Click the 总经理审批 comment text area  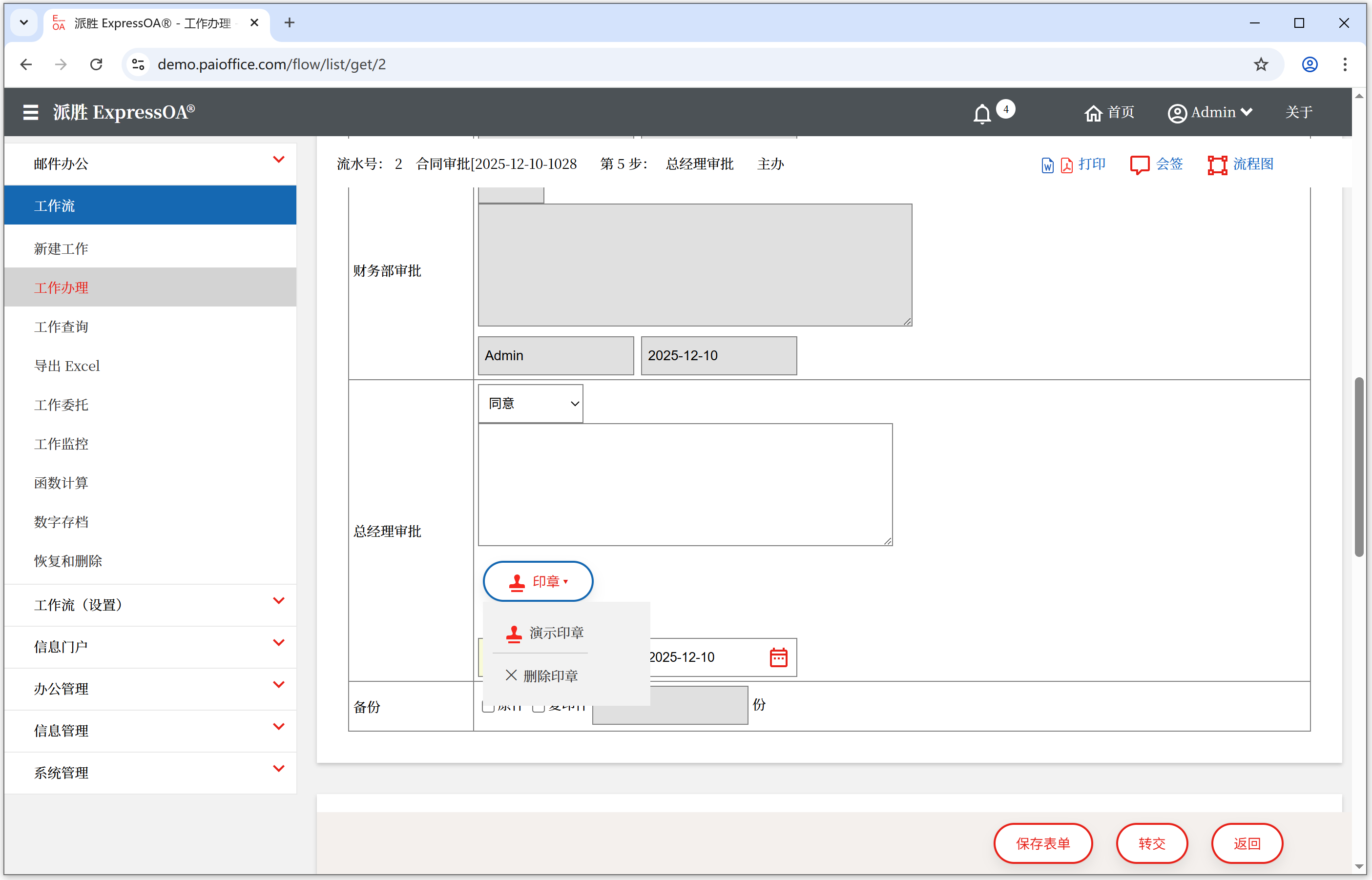pos(685,484)
